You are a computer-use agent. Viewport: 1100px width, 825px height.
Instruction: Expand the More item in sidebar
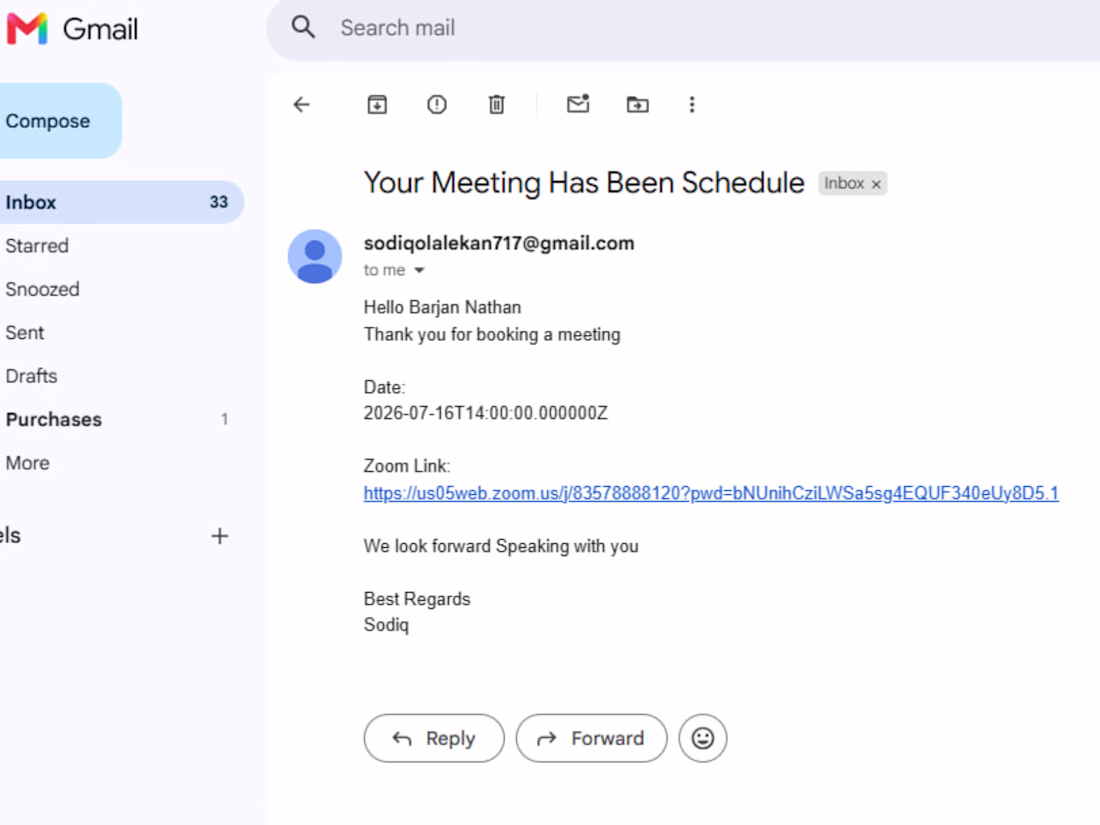click(27, 463)
